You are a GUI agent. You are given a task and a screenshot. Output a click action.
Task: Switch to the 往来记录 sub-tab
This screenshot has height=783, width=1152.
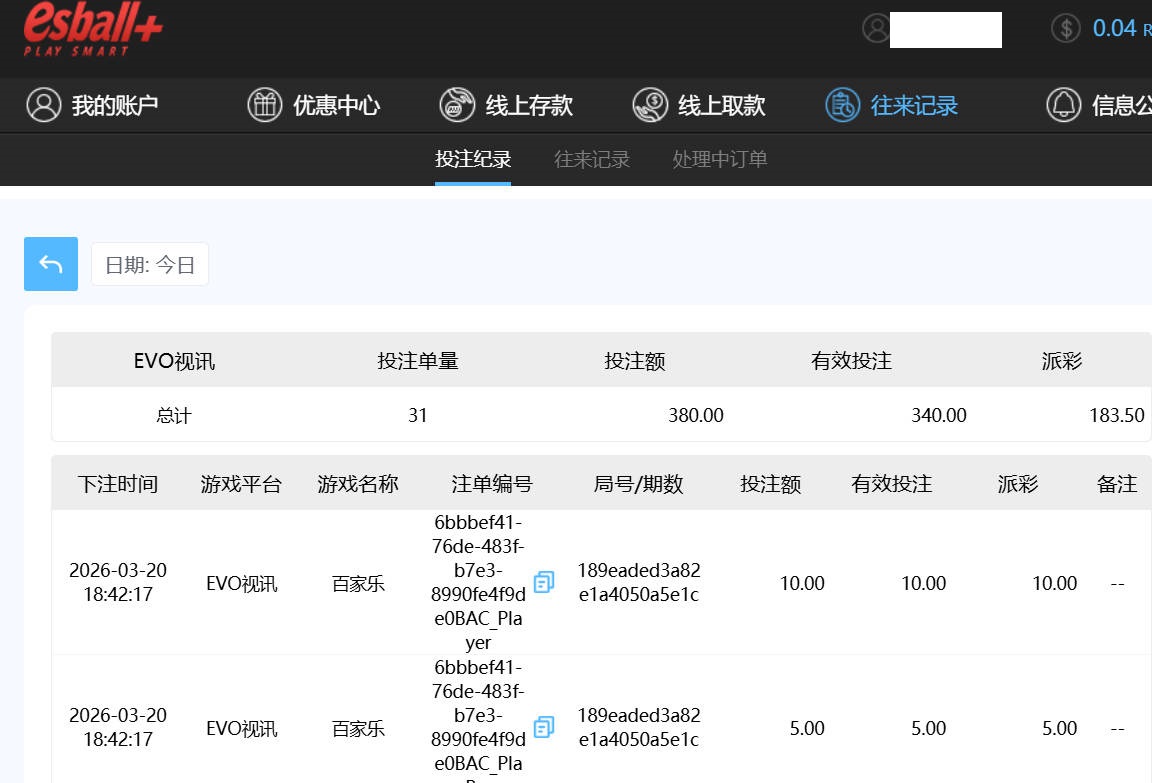click(592, 159)
